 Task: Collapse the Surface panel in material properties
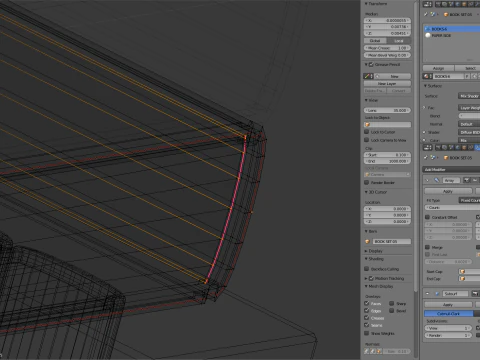[426, 86]
